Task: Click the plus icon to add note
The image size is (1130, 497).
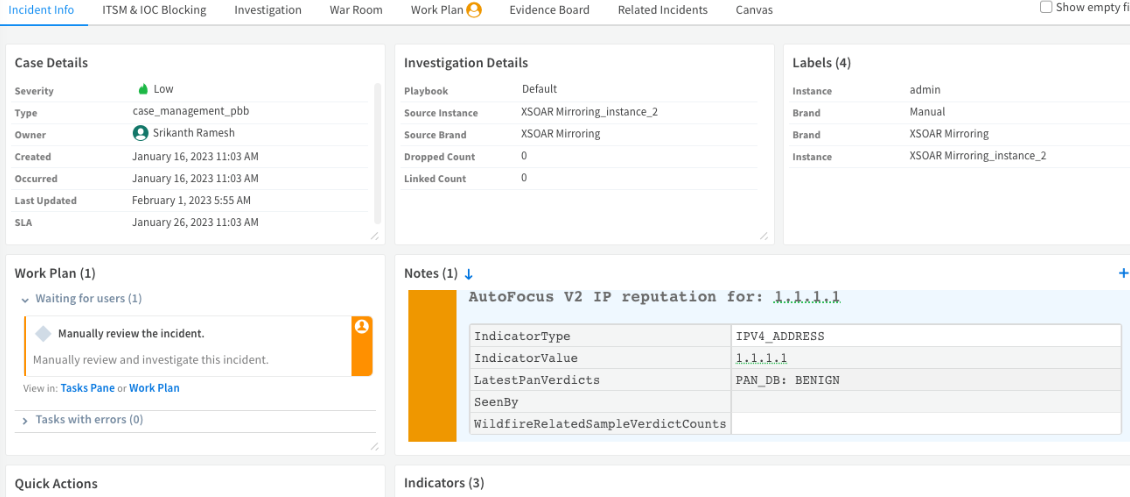Action: [1123, 273]
